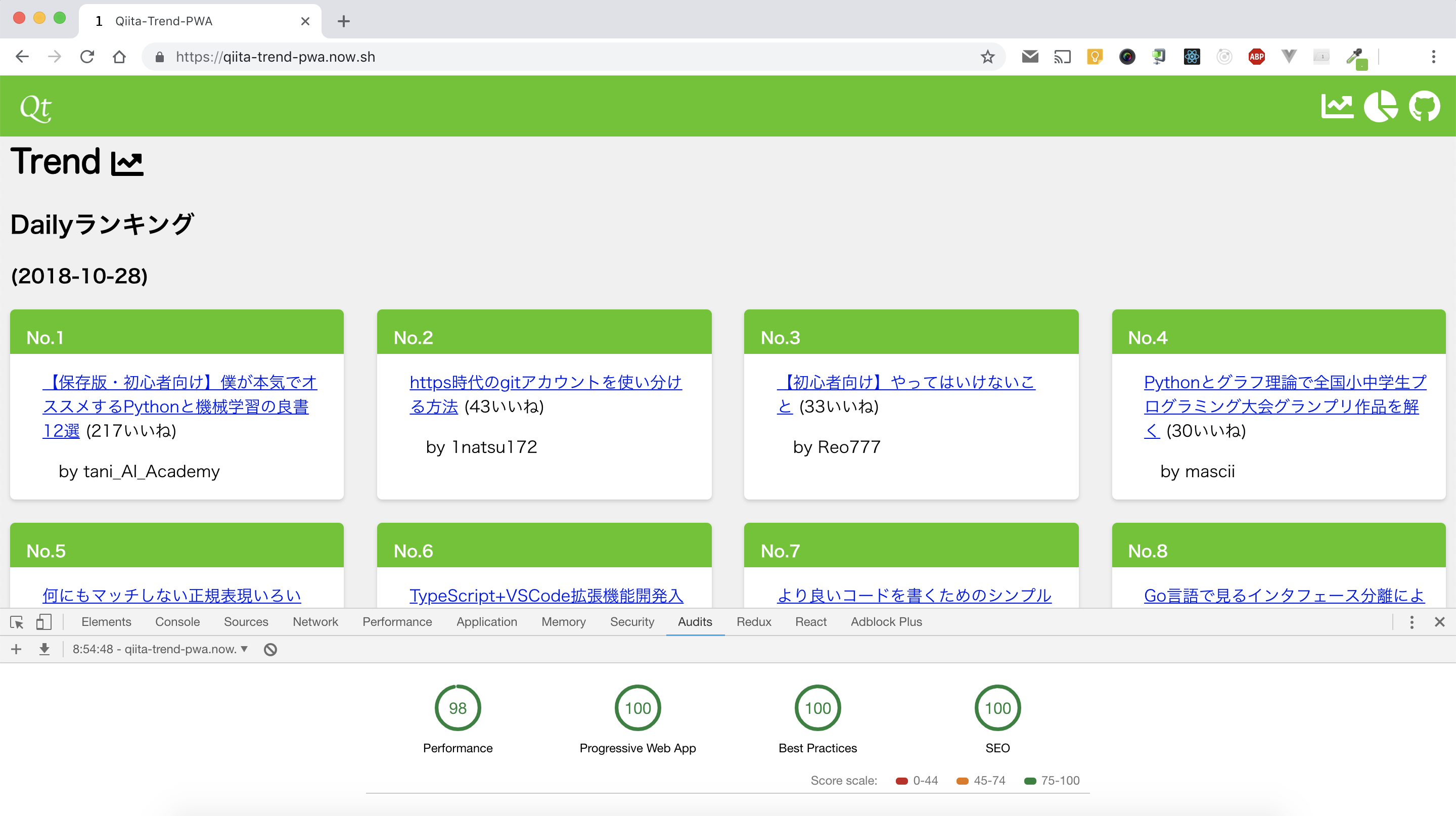1456x816 pixels.
Task: Bookmark page with star icon
Action: pyautogui.click(x=987, y=57)
